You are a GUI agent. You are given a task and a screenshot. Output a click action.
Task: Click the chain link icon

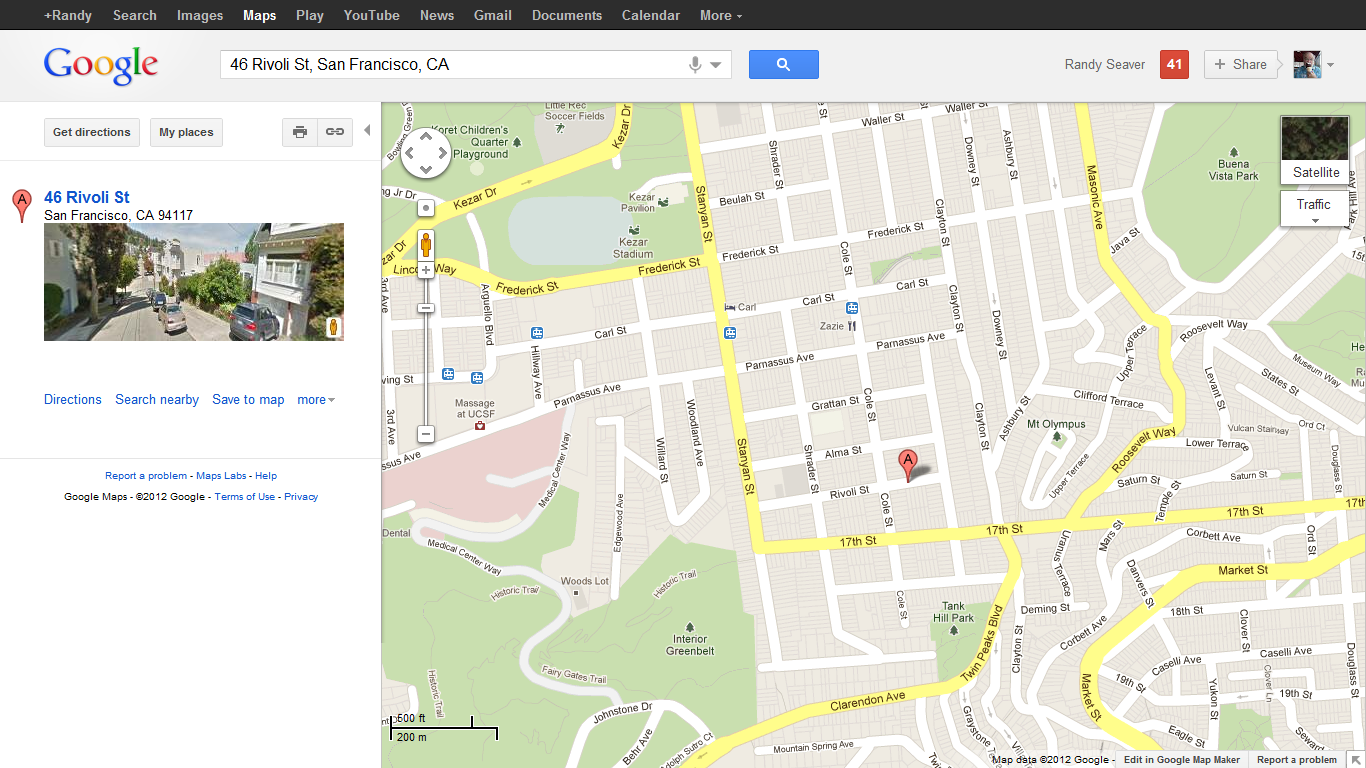335,132
